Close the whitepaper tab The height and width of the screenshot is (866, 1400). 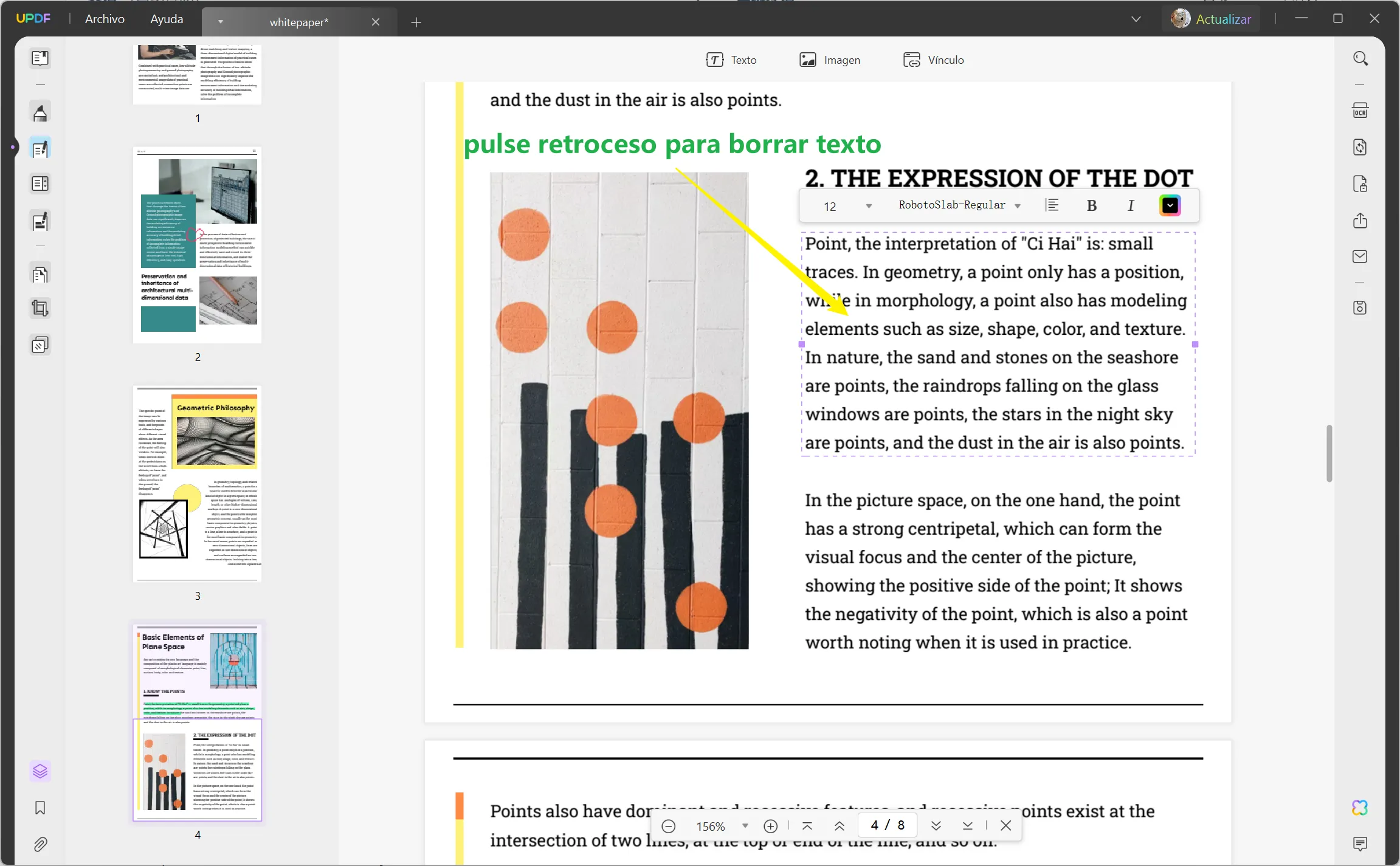coord(376,22)
